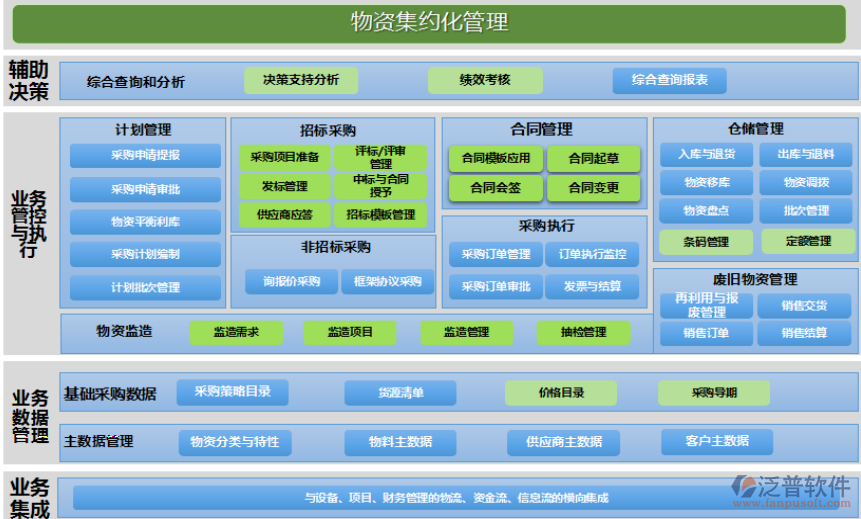
Task: Click the 采购申请提报 button
Action: point(146,155)
